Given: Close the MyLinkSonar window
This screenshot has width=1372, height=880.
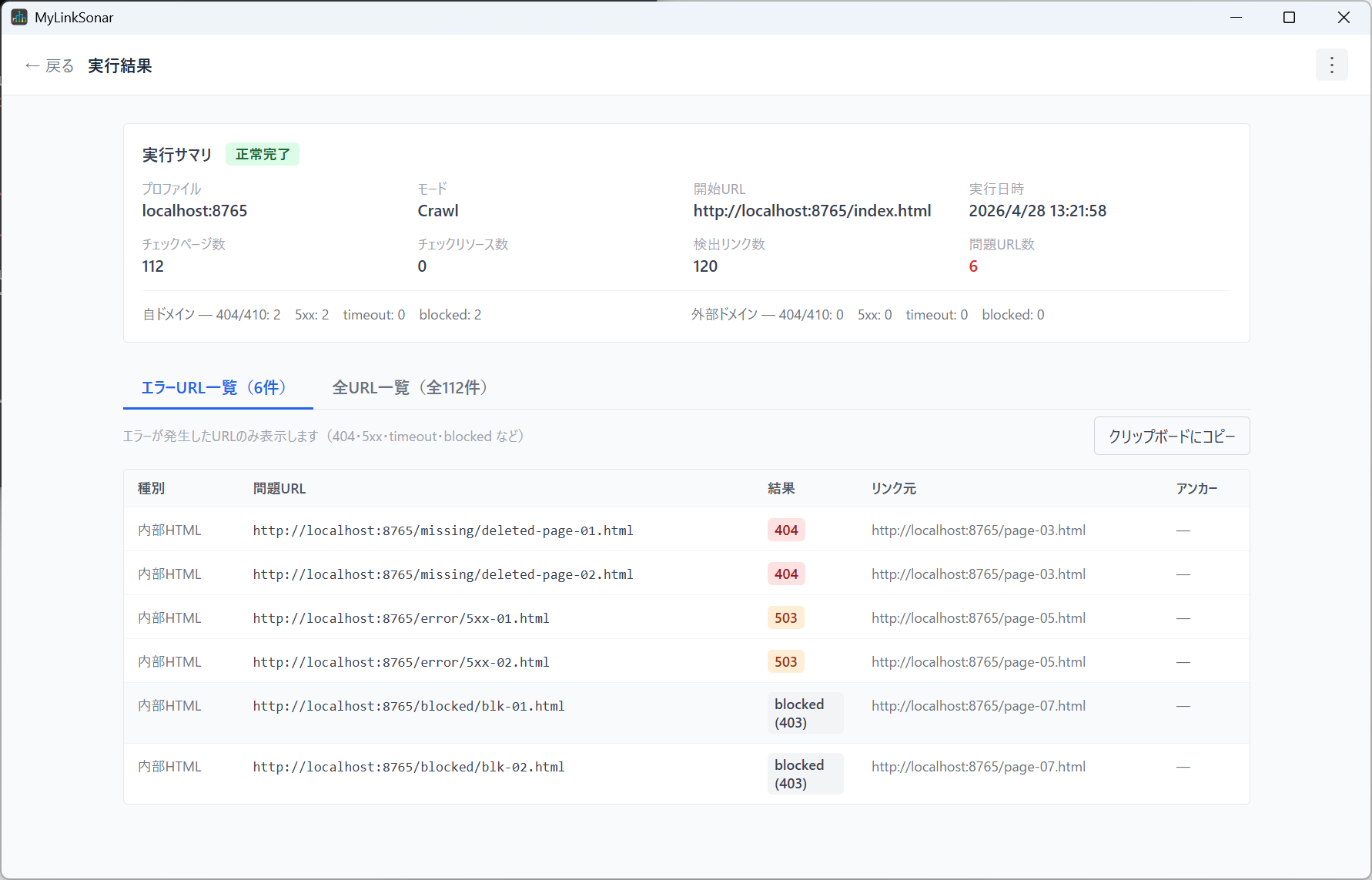Looking at the screenshot, I should point(1344,17).
